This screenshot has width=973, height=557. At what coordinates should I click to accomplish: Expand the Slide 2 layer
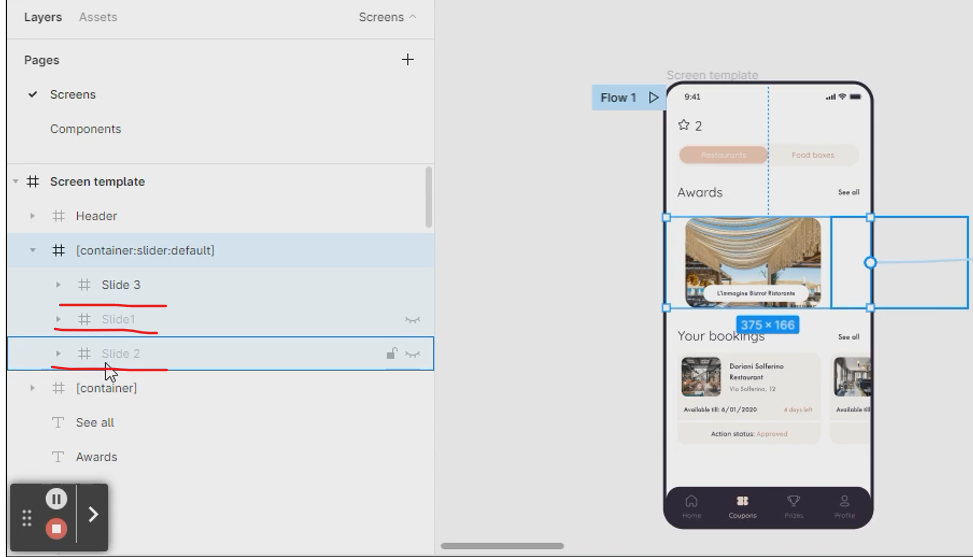(58, 354)
